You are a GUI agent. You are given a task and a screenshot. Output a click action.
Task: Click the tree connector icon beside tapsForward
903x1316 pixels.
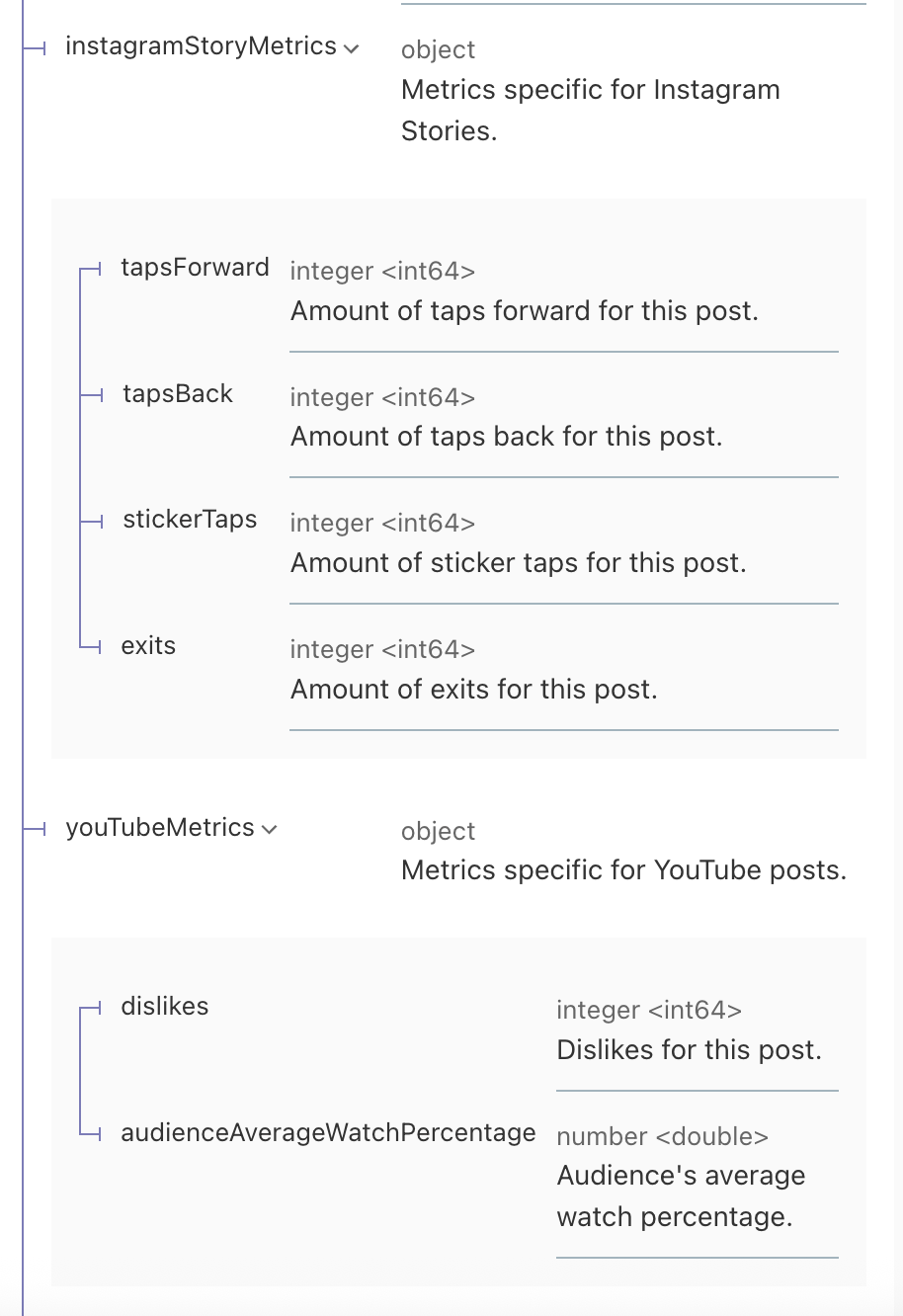(92, 268)
